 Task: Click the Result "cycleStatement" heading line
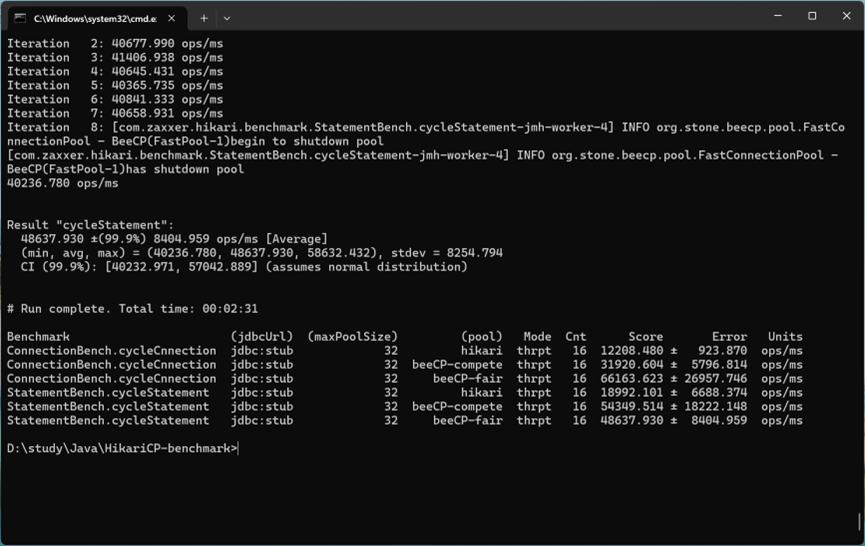(x=90, y=225)
